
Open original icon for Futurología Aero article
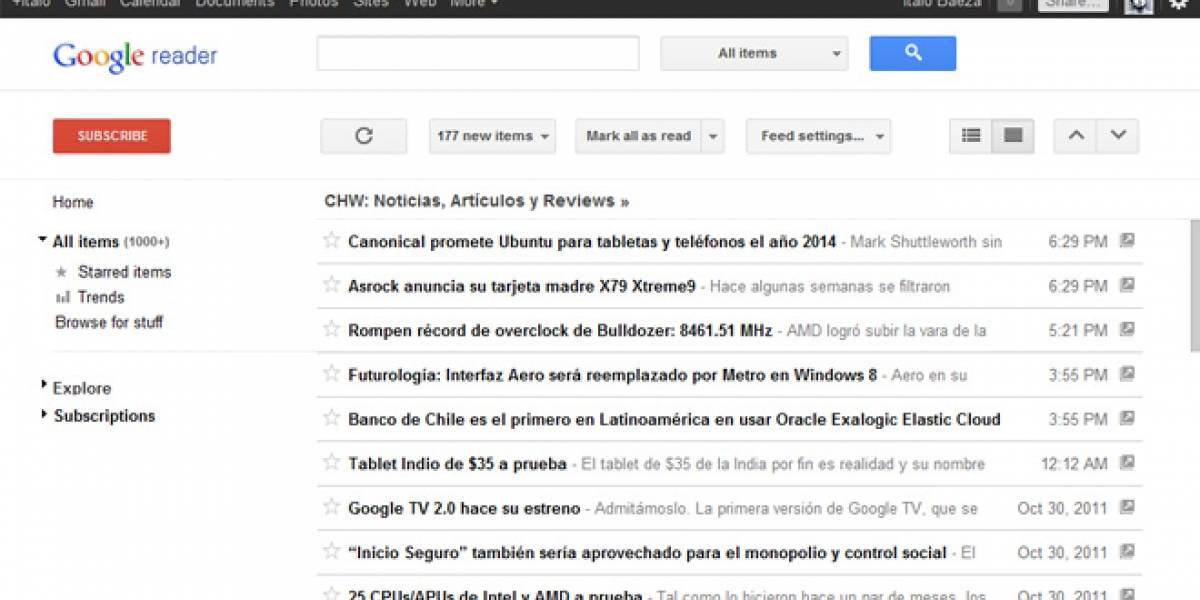point(1127,374)
